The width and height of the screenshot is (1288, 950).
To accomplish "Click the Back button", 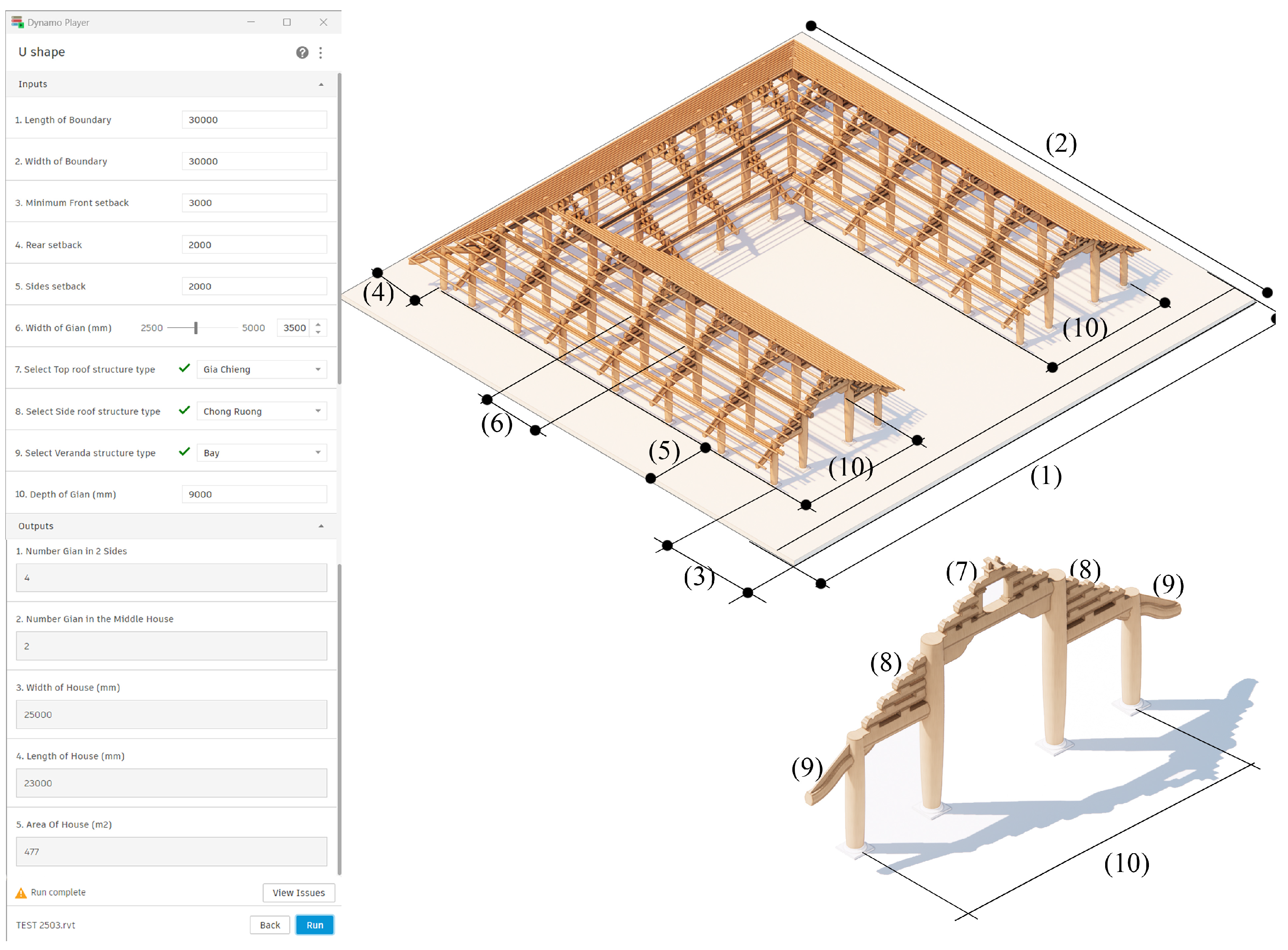I will (270, 925).
